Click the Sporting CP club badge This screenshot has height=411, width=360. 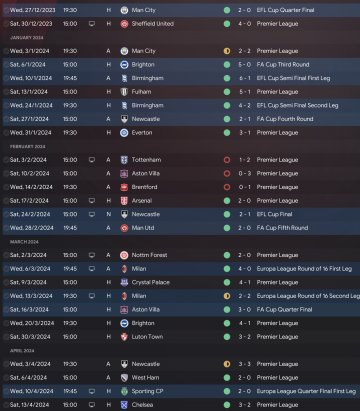(x=124, y=391)
